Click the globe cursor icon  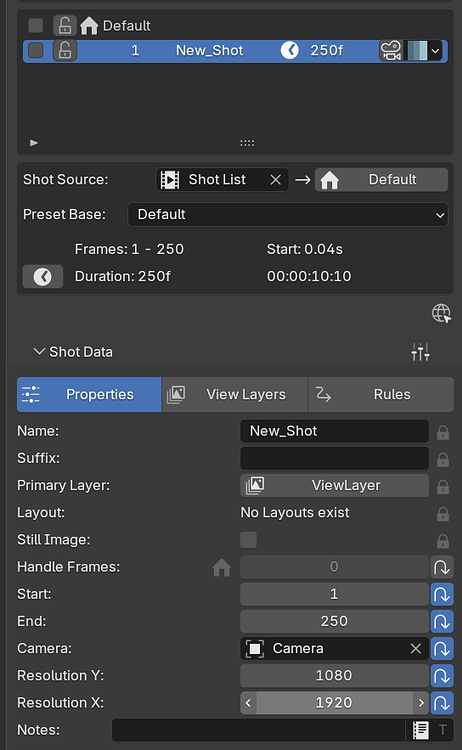pyautogui.click(x=441, y=314)
